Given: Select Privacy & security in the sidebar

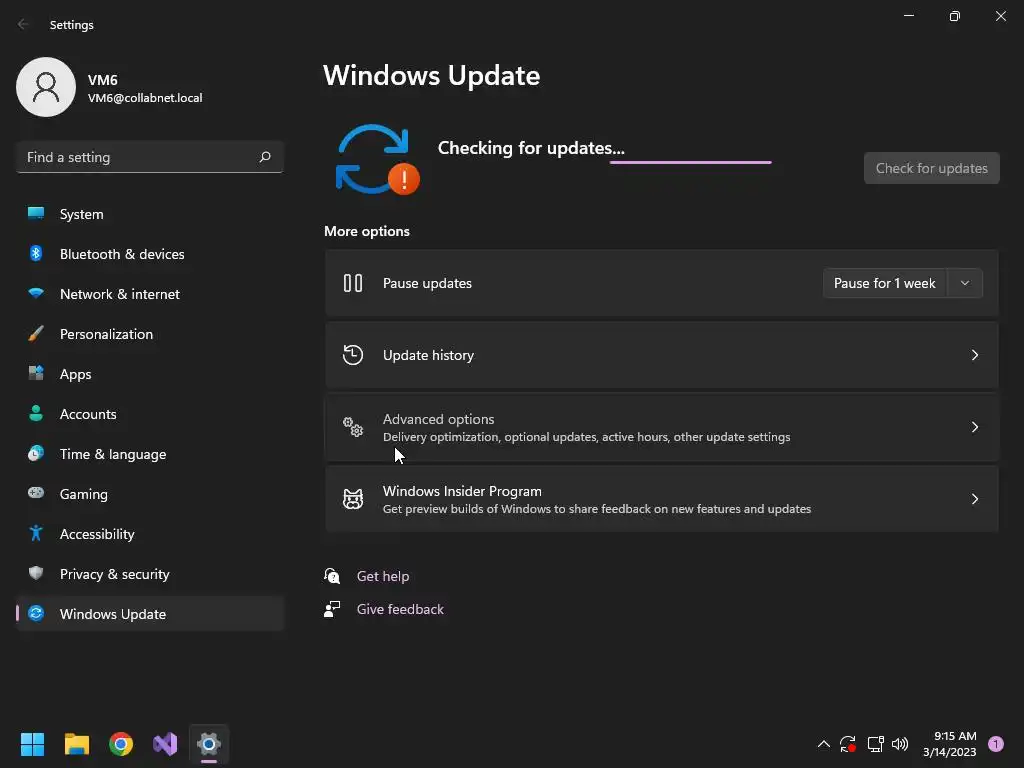Looking at the screenshot, I should pos(150,574).
